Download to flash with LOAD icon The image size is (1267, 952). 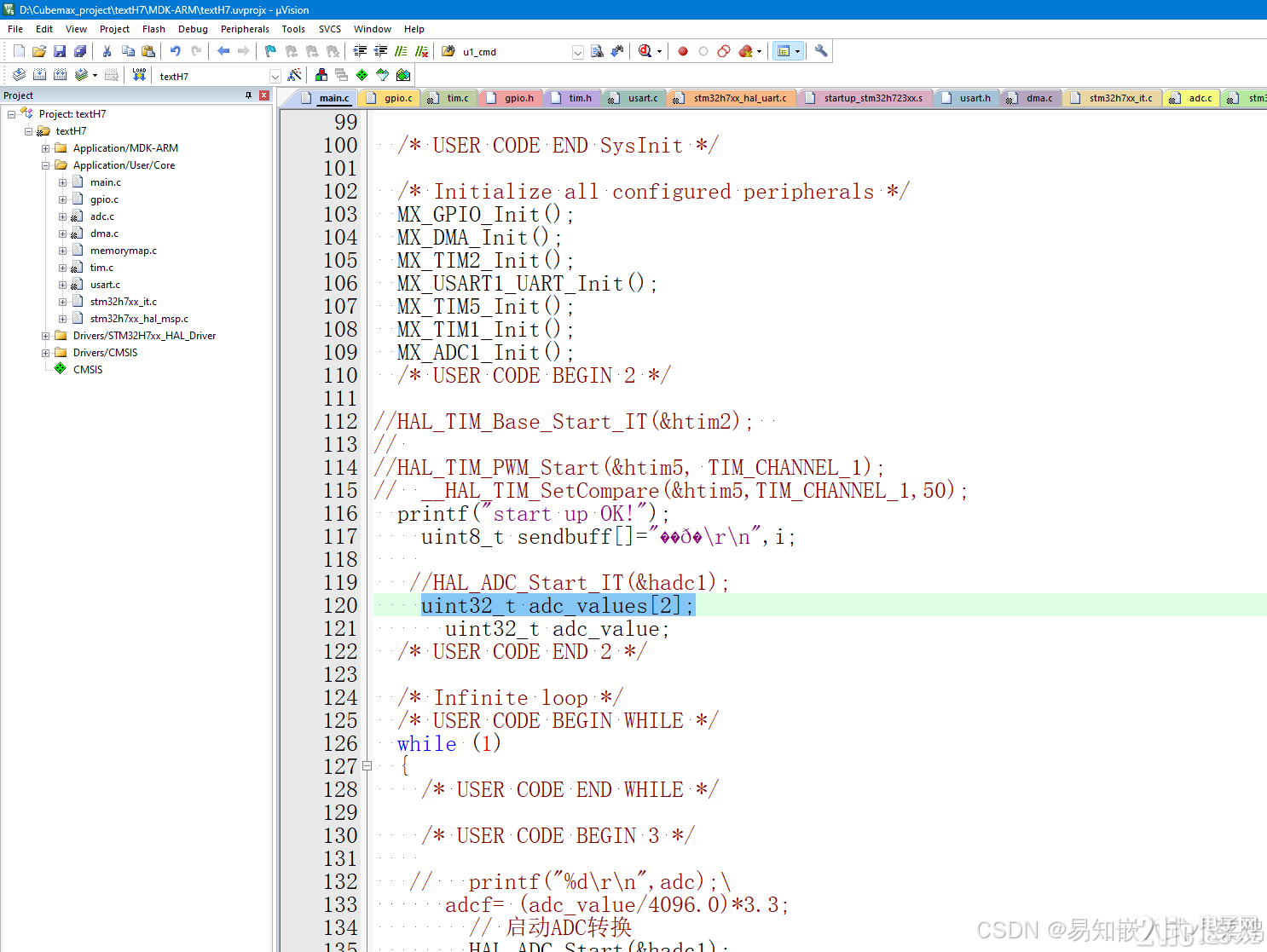pyautogui.click(x=139, y=75)
